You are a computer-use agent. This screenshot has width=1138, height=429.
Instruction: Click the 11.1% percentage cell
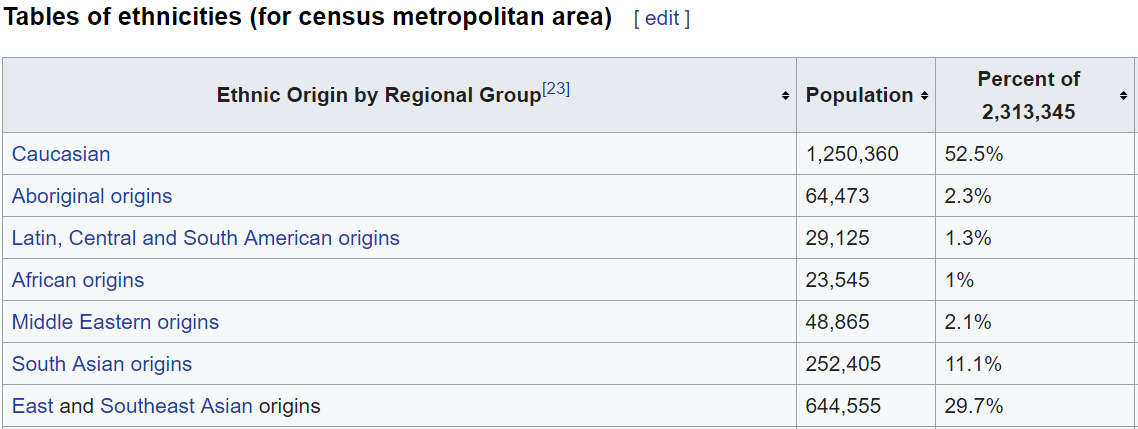coord(973,364)
